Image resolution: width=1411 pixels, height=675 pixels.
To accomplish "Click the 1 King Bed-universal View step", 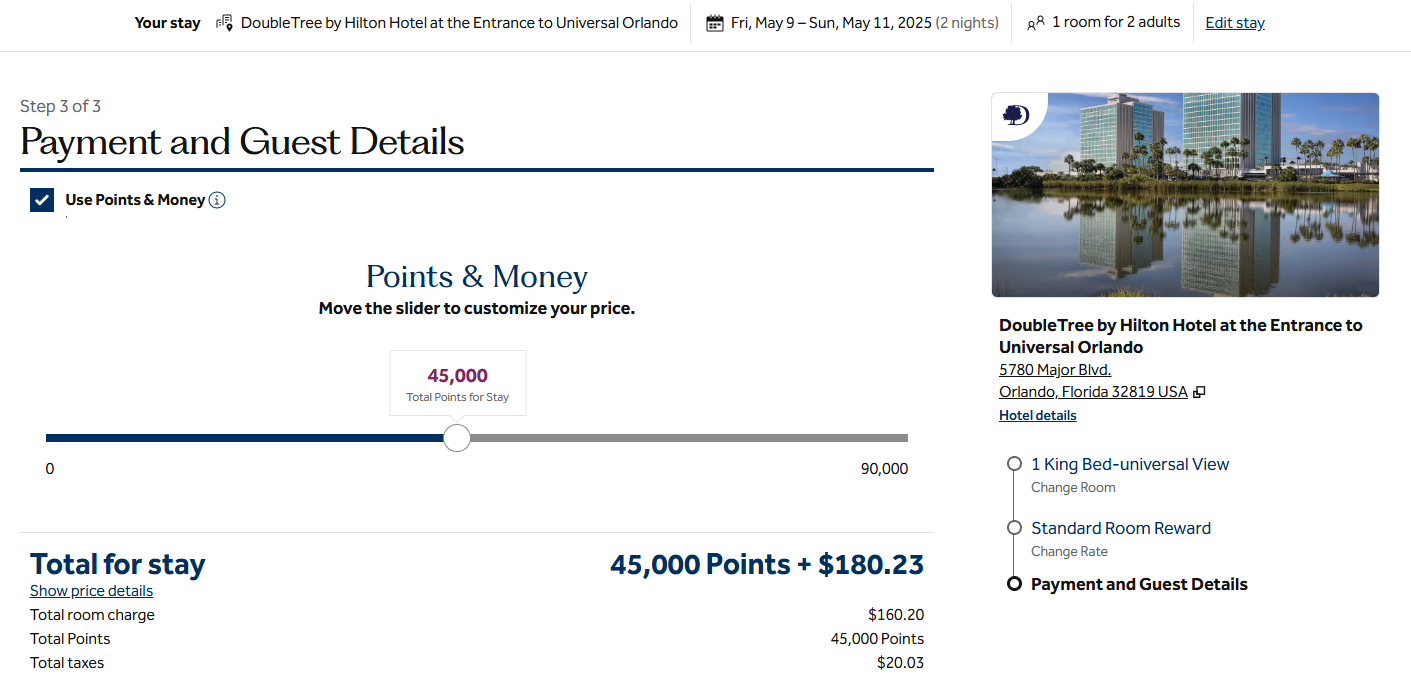I will [1130, 464].
